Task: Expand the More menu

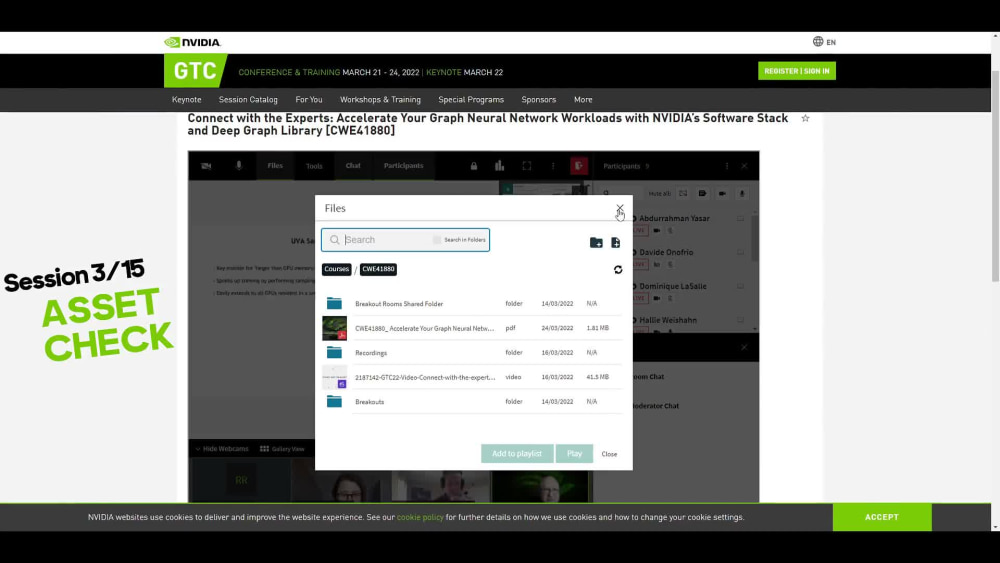Action: click(x=583, y=99)
